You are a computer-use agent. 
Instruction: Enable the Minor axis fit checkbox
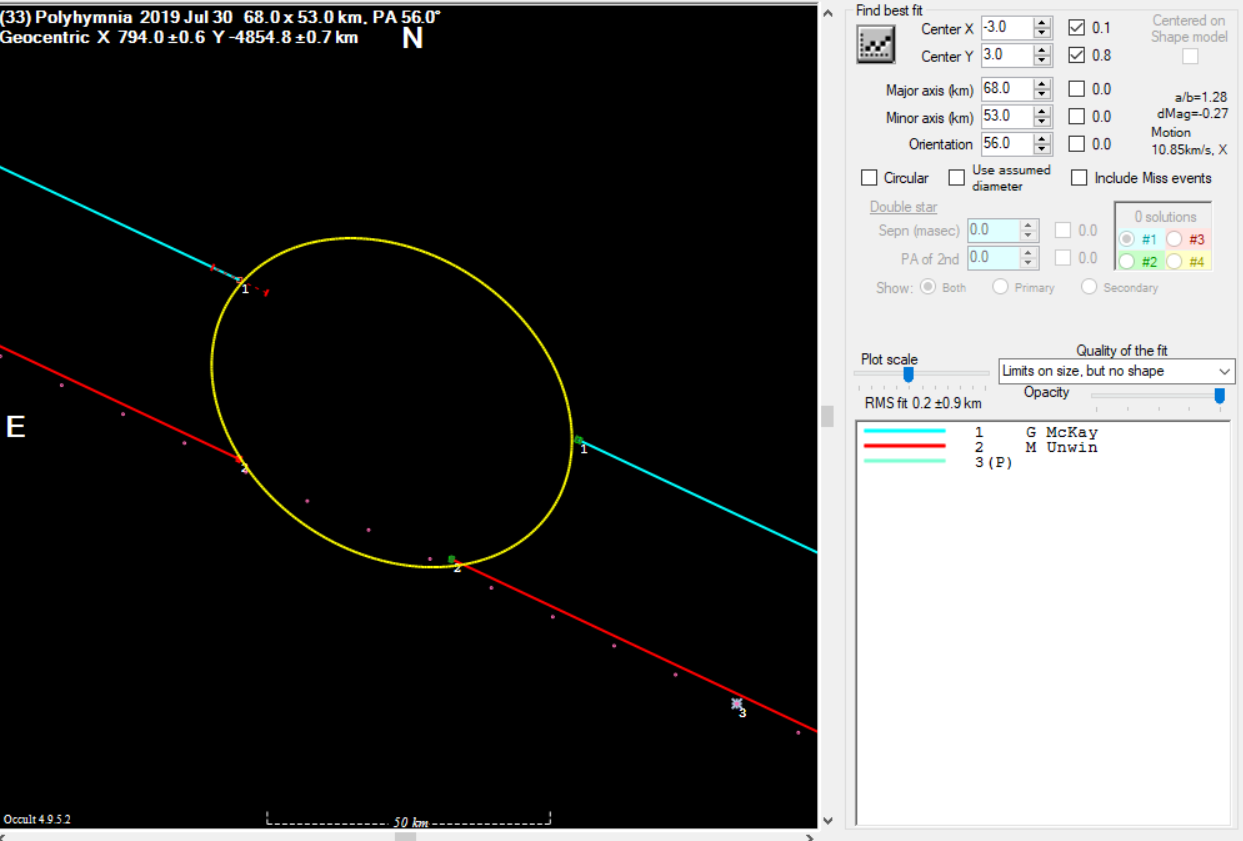(1076, 117)
